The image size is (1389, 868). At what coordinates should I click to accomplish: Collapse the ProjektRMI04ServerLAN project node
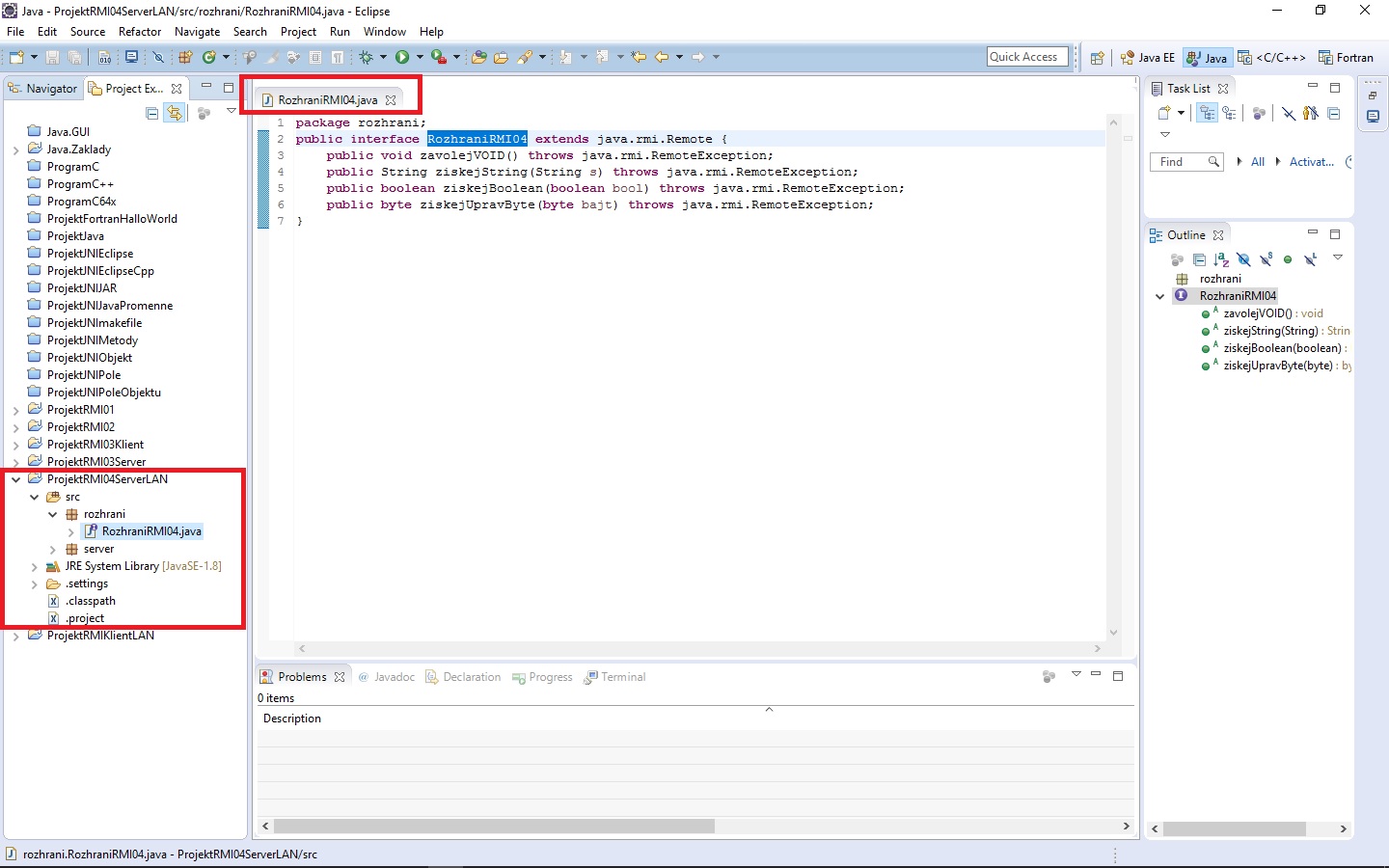[16, 479]
